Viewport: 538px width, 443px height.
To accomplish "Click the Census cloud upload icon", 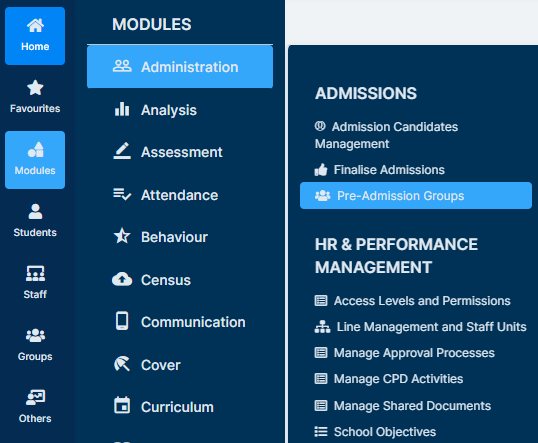I will tap(122, 279).
